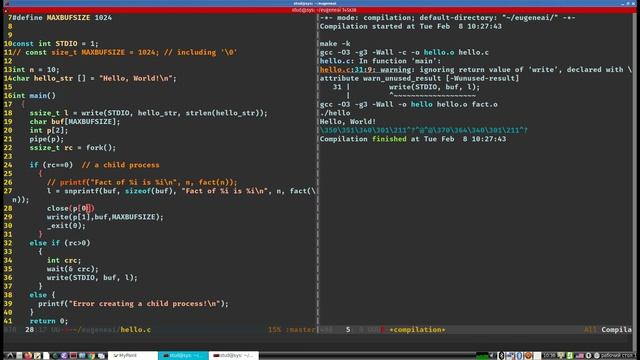Click 'hello.c: In function 'main':' message
Image resolution: width=640 pixels, height=360 pixels.
(x=380, y=61)
